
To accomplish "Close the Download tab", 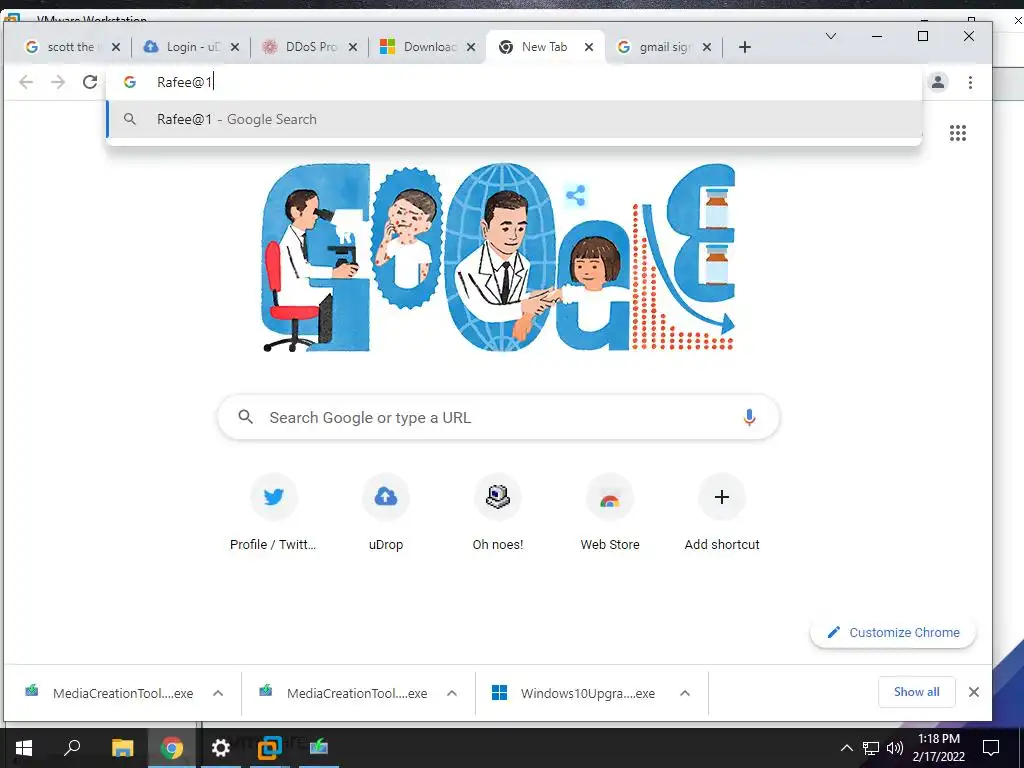I will click(x=471, y=47).
